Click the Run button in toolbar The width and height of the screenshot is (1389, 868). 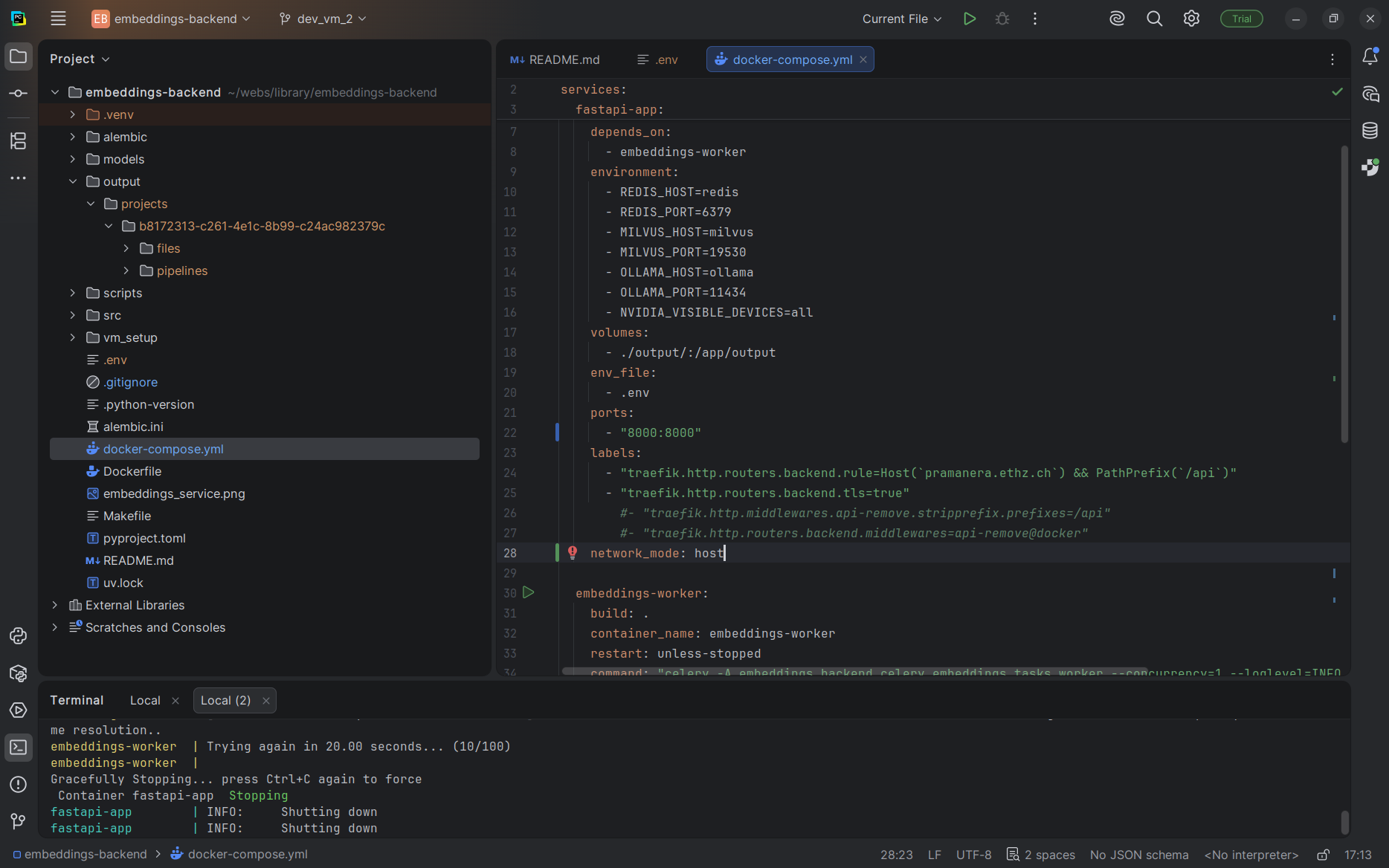969,19
